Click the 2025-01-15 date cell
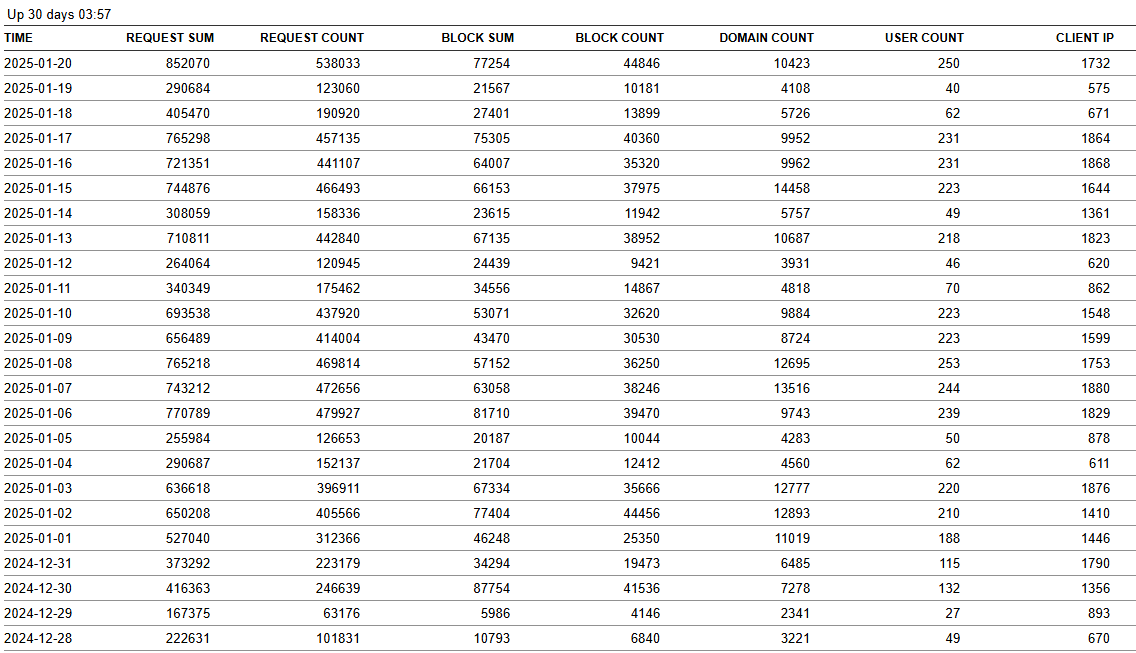Screen dimensions: 1136x653 pyautogui.click(x=38, y=188)
